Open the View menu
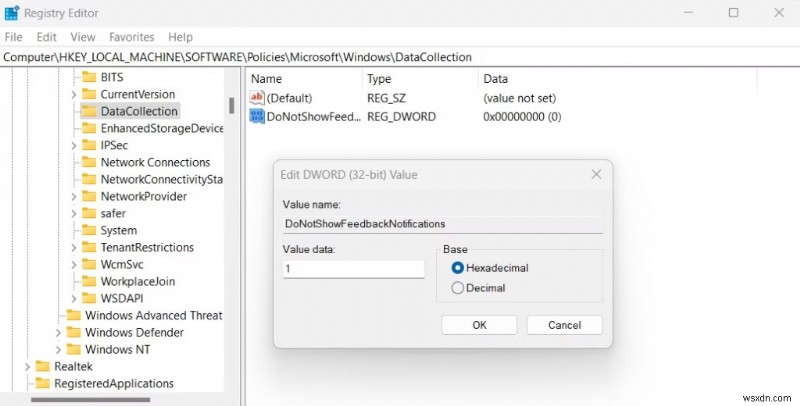 [x=83, y=37]
